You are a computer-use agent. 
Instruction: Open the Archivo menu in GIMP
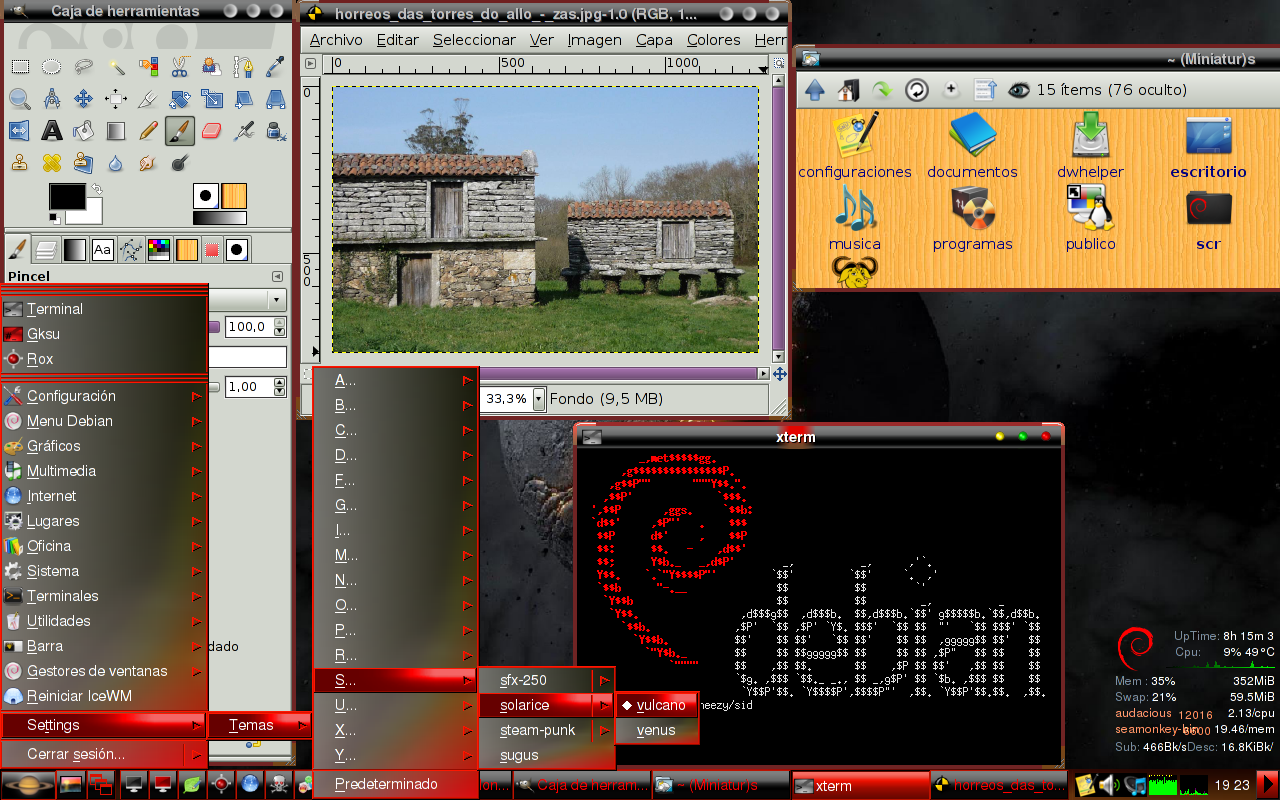pyautogui.click(x=336, y=40)
